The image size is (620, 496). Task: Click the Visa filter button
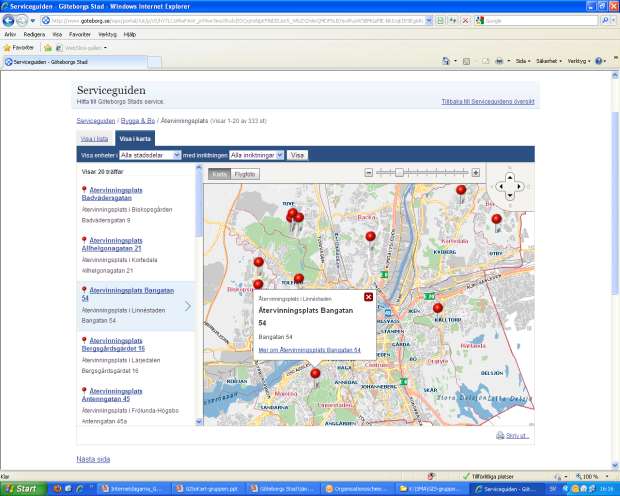[297, 155]
